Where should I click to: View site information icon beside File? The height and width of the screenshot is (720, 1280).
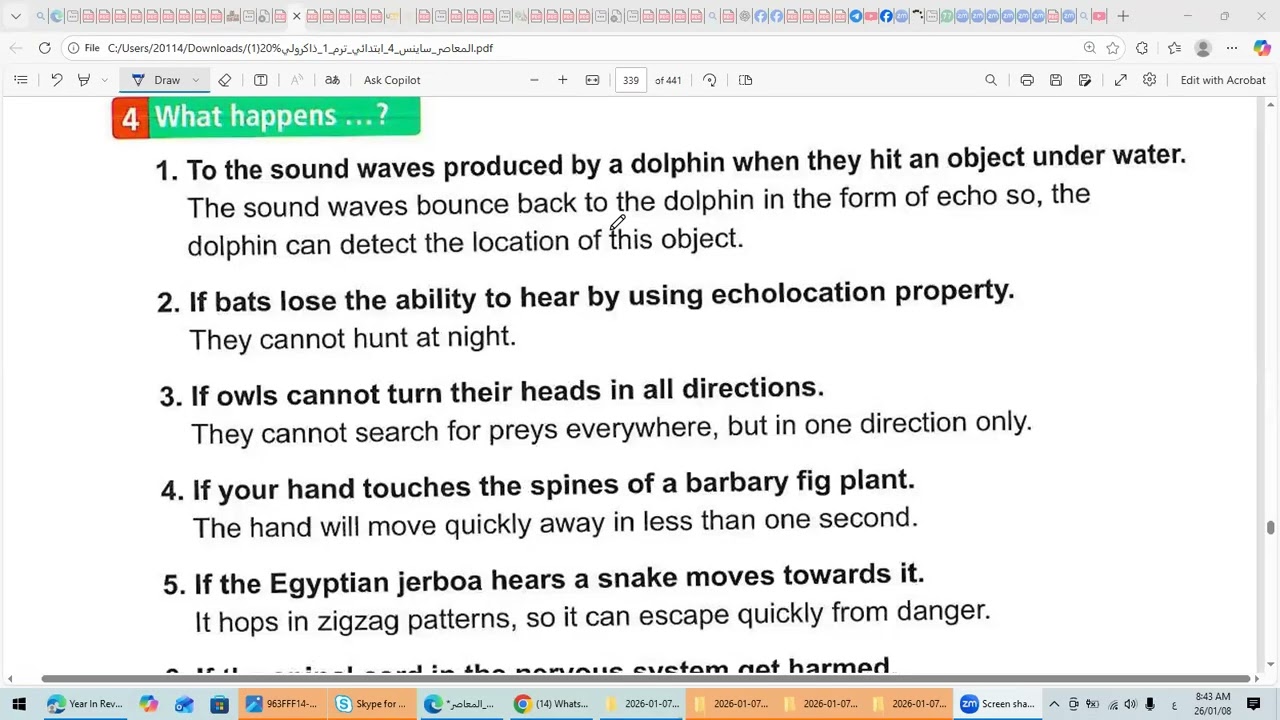(73, 48)
